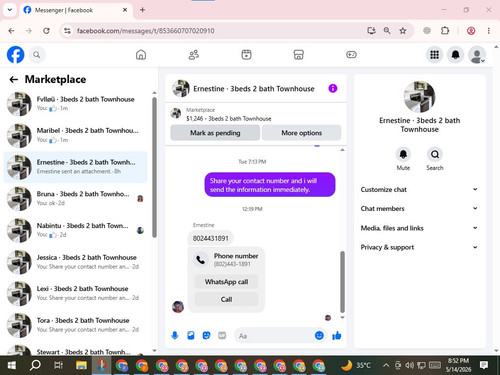This screenshot has height=375, width=500.
Task: Expand Chat members section
Action: [419, 208]
